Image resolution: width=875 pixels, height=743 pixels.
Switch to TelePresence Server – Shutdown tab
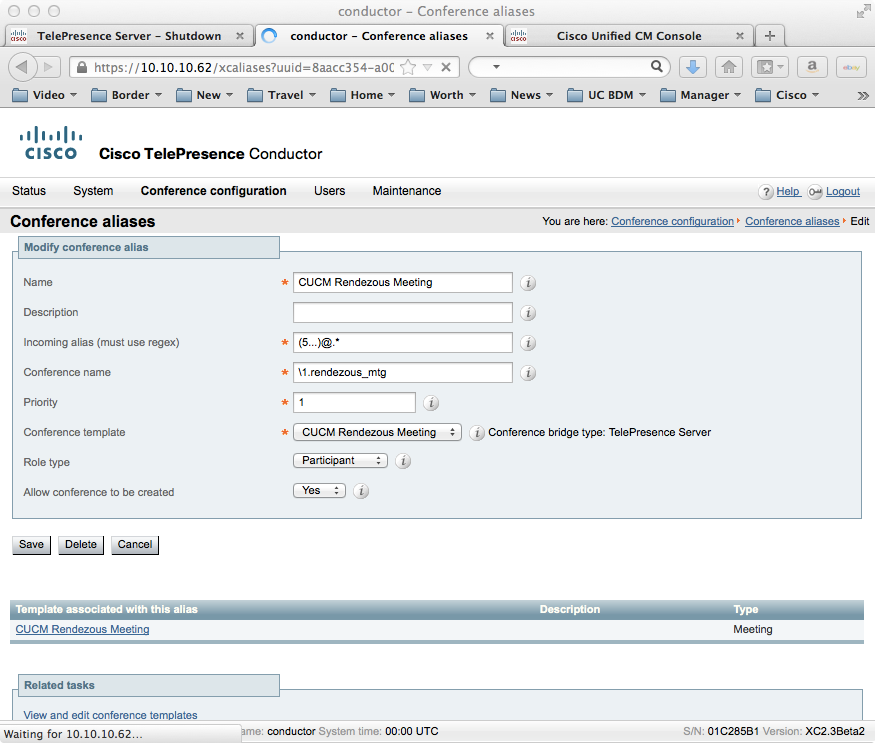(x=129, y=36)
